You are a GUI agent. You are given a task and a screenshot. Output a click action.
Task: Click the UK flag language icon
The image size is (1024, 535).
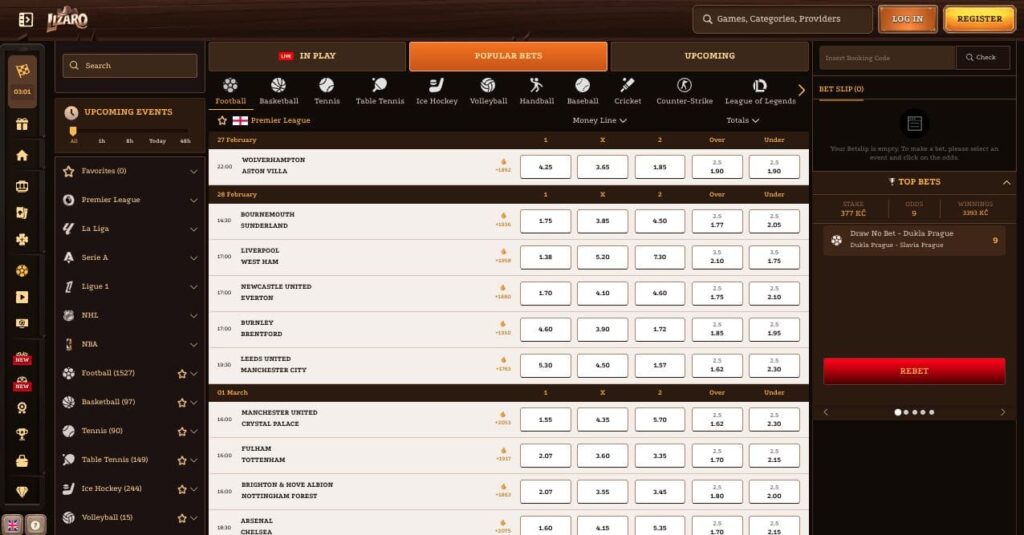[x=12, y=525]
